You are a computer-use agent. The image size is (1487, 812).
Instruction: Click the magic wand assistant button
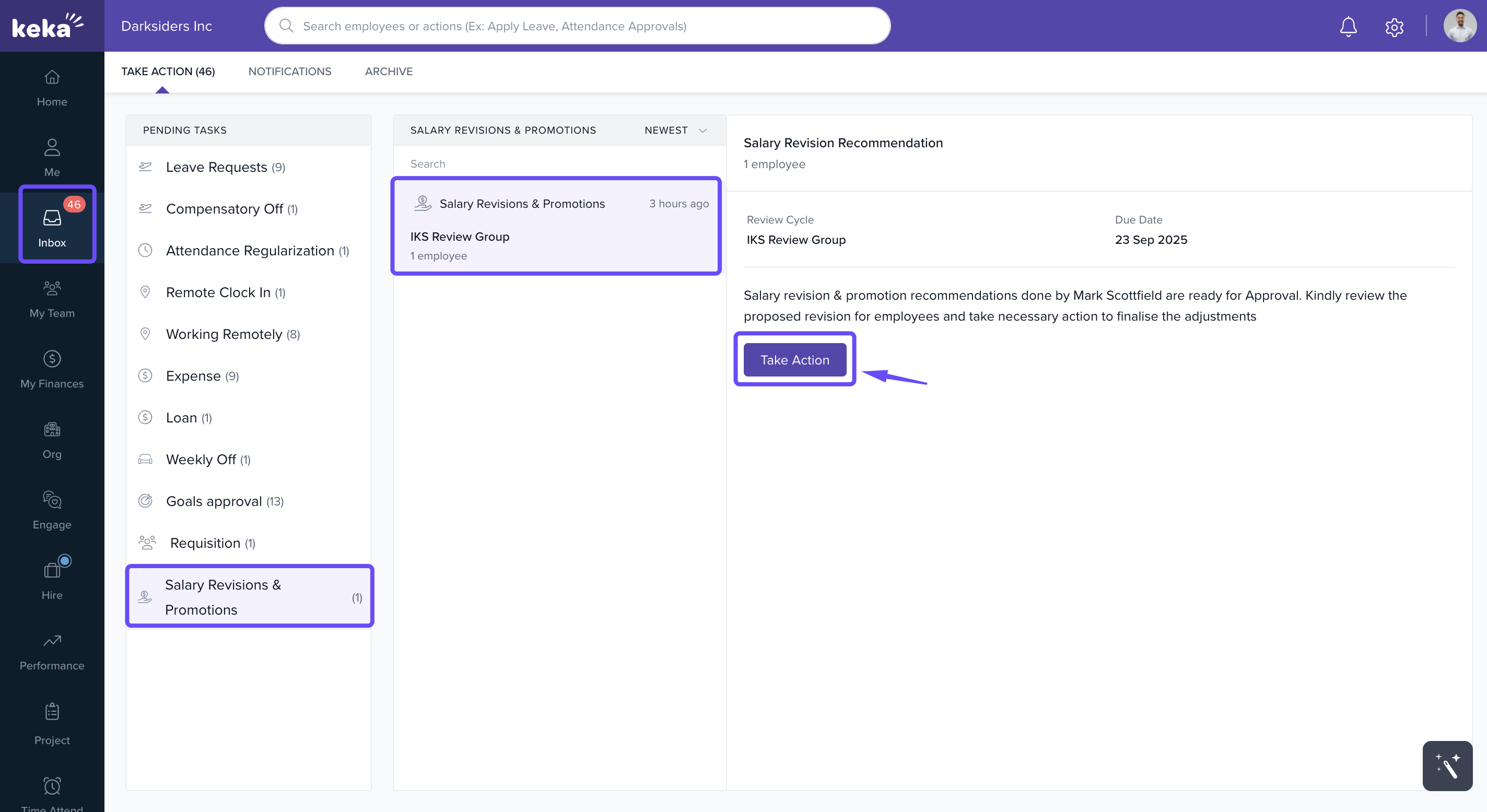tap(1447, 766)
